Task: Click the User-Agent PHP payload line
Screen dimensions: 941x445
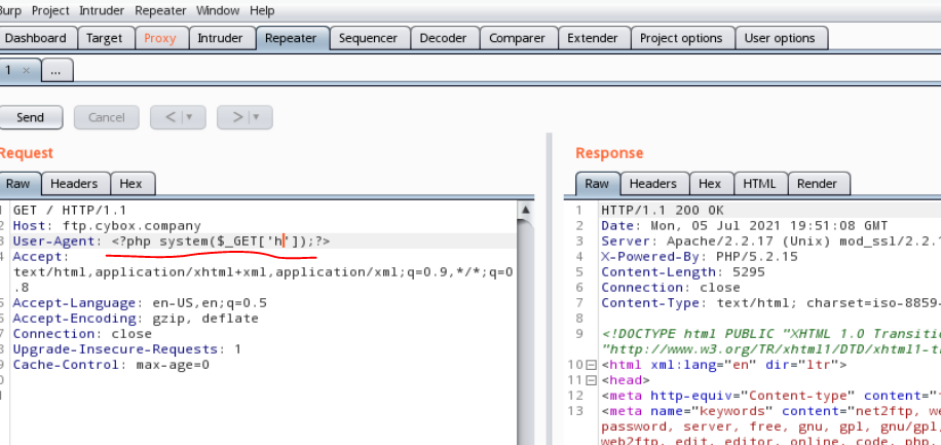Action: pyautogui.click(x=172, y=242)
